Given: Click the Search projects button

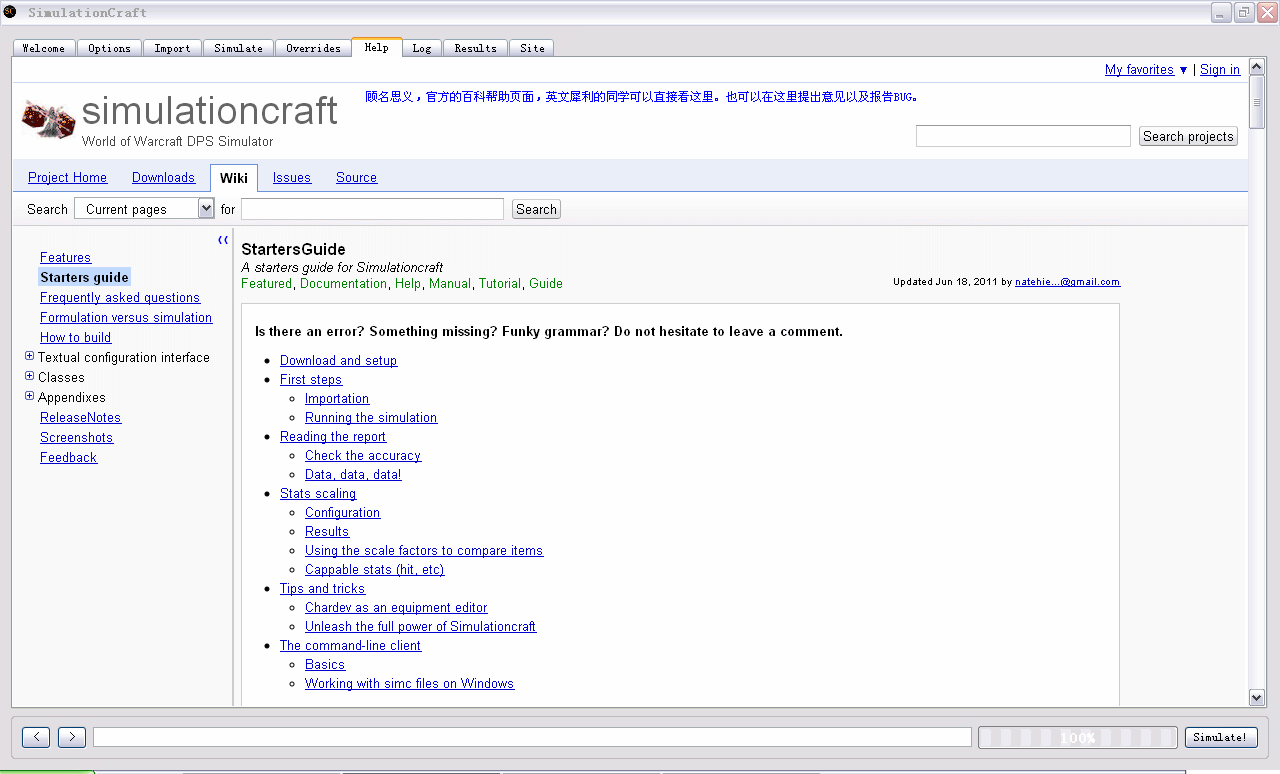Looking at the screenshot, I should click(1188, 136).
